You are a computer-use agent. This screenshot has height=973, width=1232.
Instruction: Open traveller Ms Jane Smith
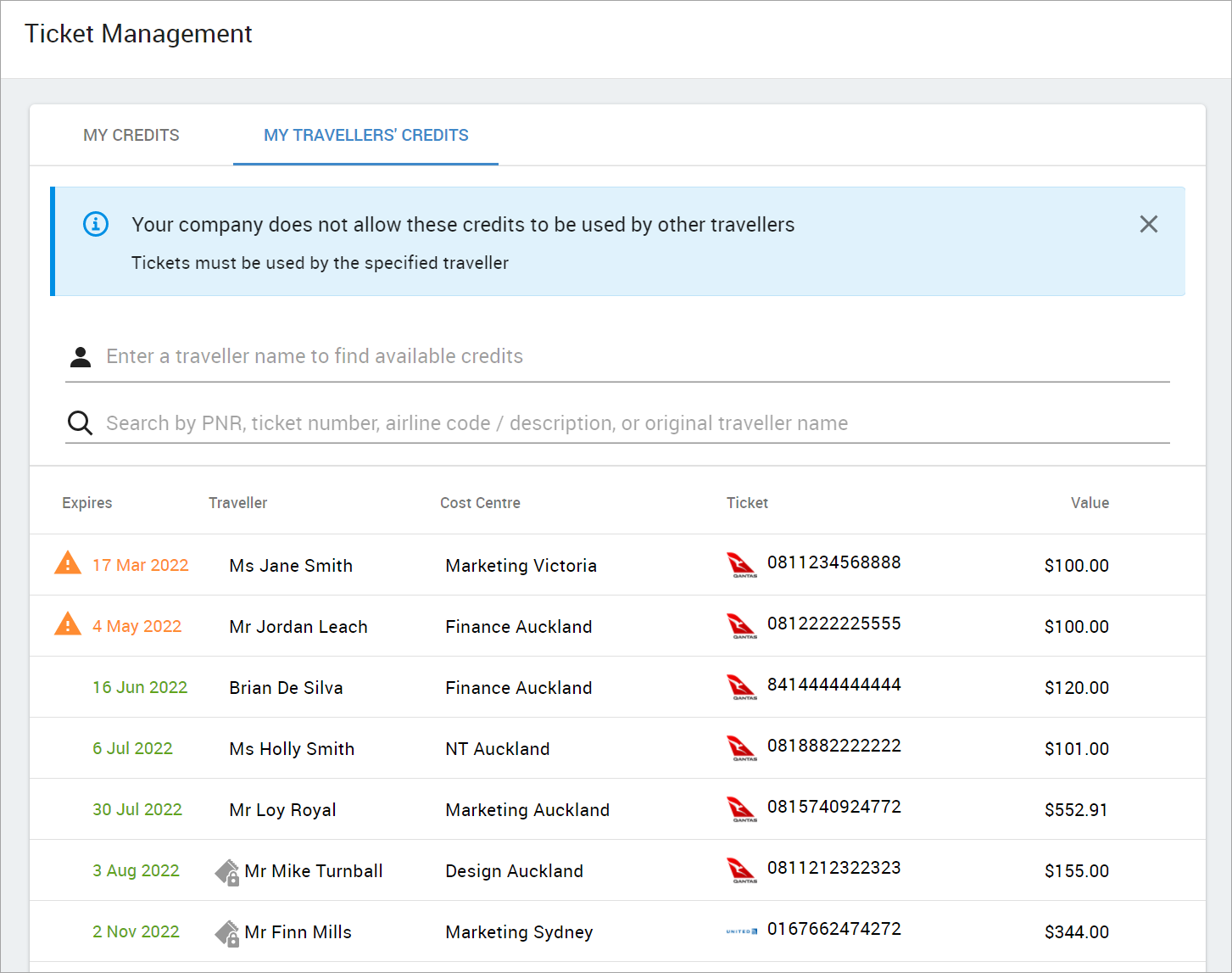(291, 566)
